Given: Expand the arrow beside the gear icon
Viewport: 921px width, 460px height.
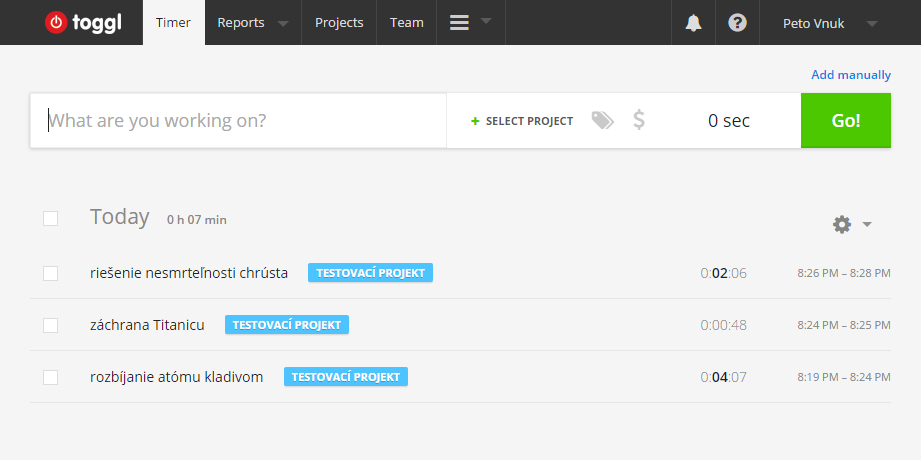Looking at the screenshot, I should point(867,225).
